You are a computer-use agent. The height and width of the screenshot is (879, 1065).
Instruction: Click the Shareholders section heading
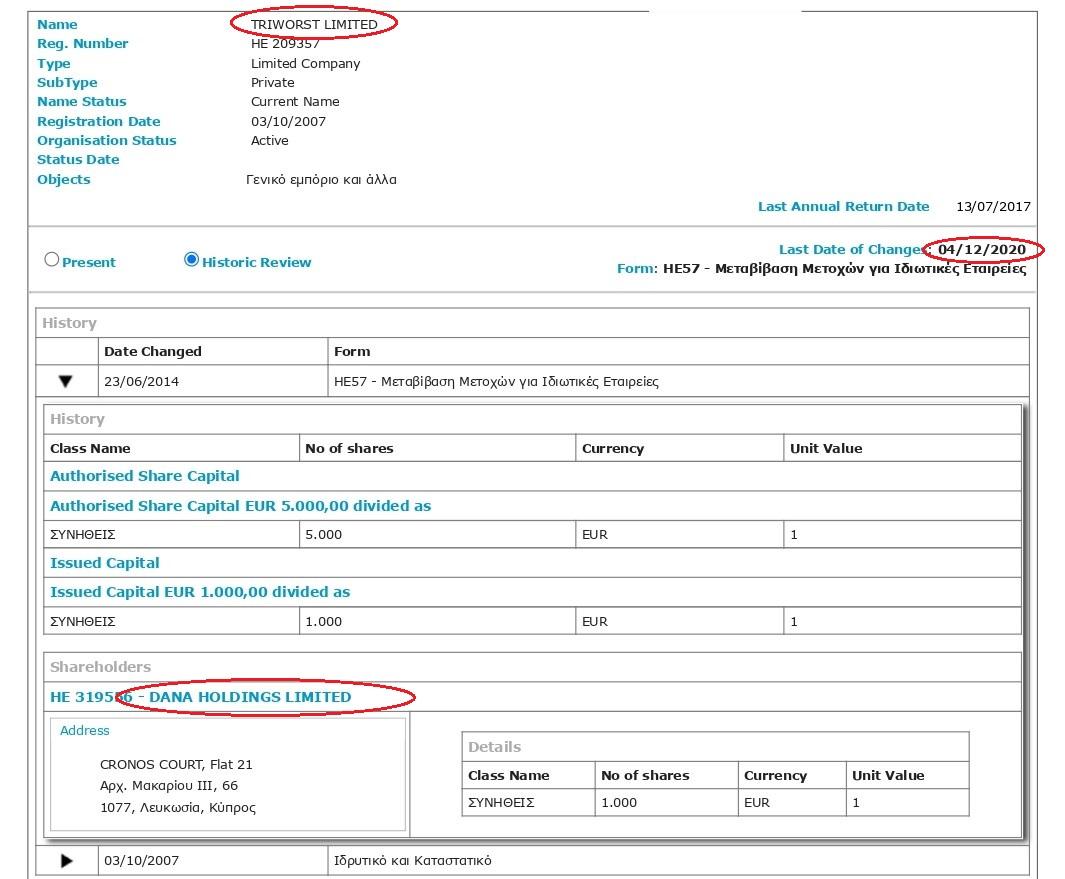pyautogui.click(x=100, y=667)
